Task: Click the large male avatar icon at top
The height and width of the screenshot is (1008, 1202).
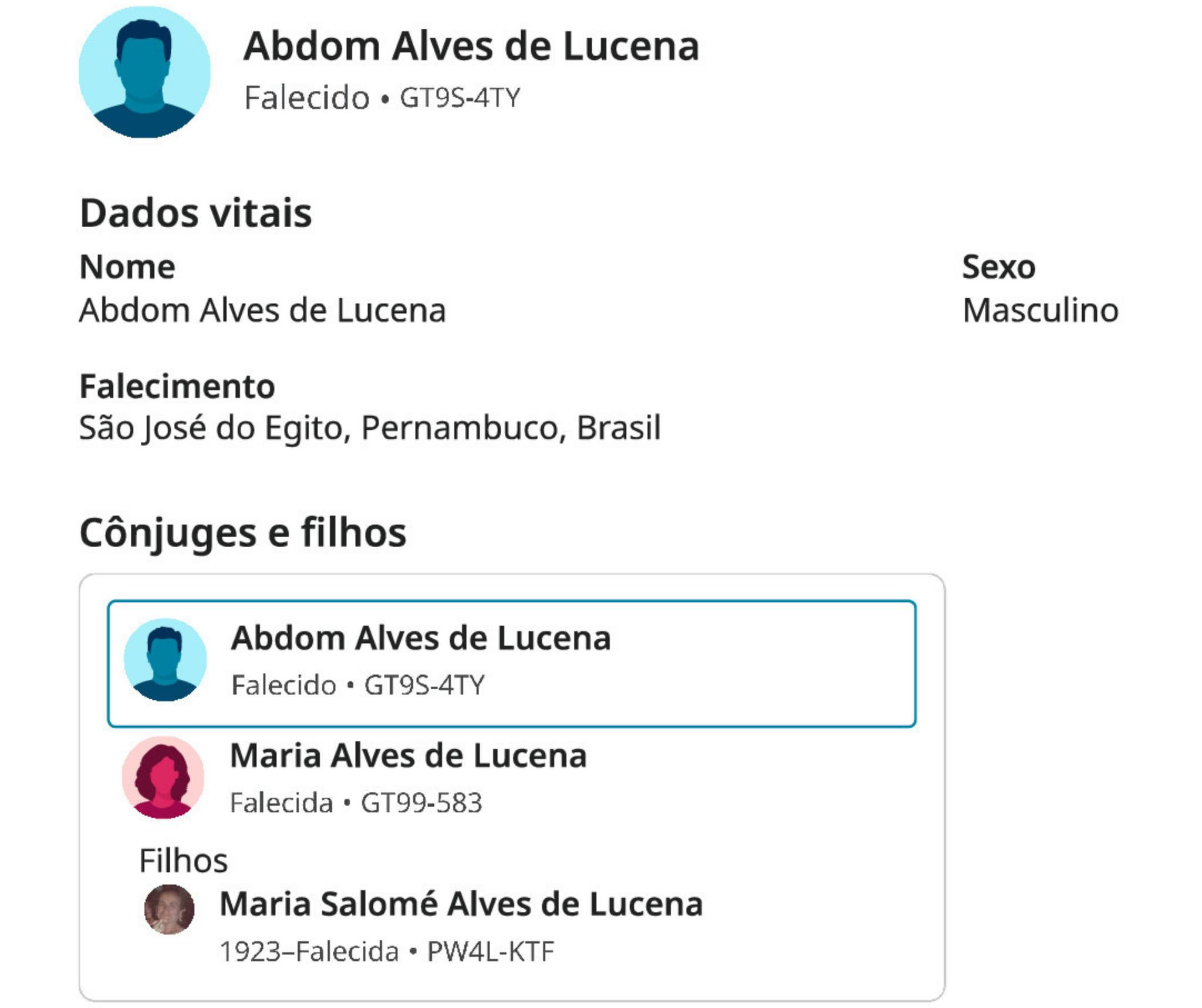Action: click(144, 72)
